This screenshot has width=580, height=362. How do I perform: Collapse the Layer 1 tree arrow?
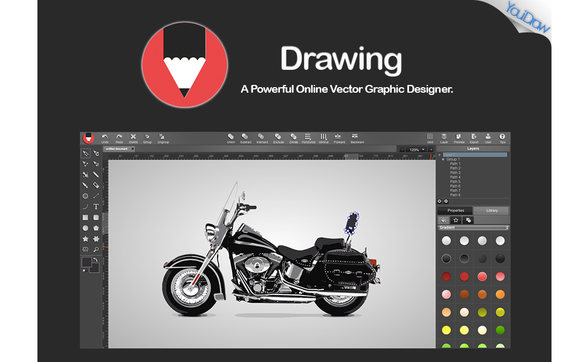pos(440,155)
